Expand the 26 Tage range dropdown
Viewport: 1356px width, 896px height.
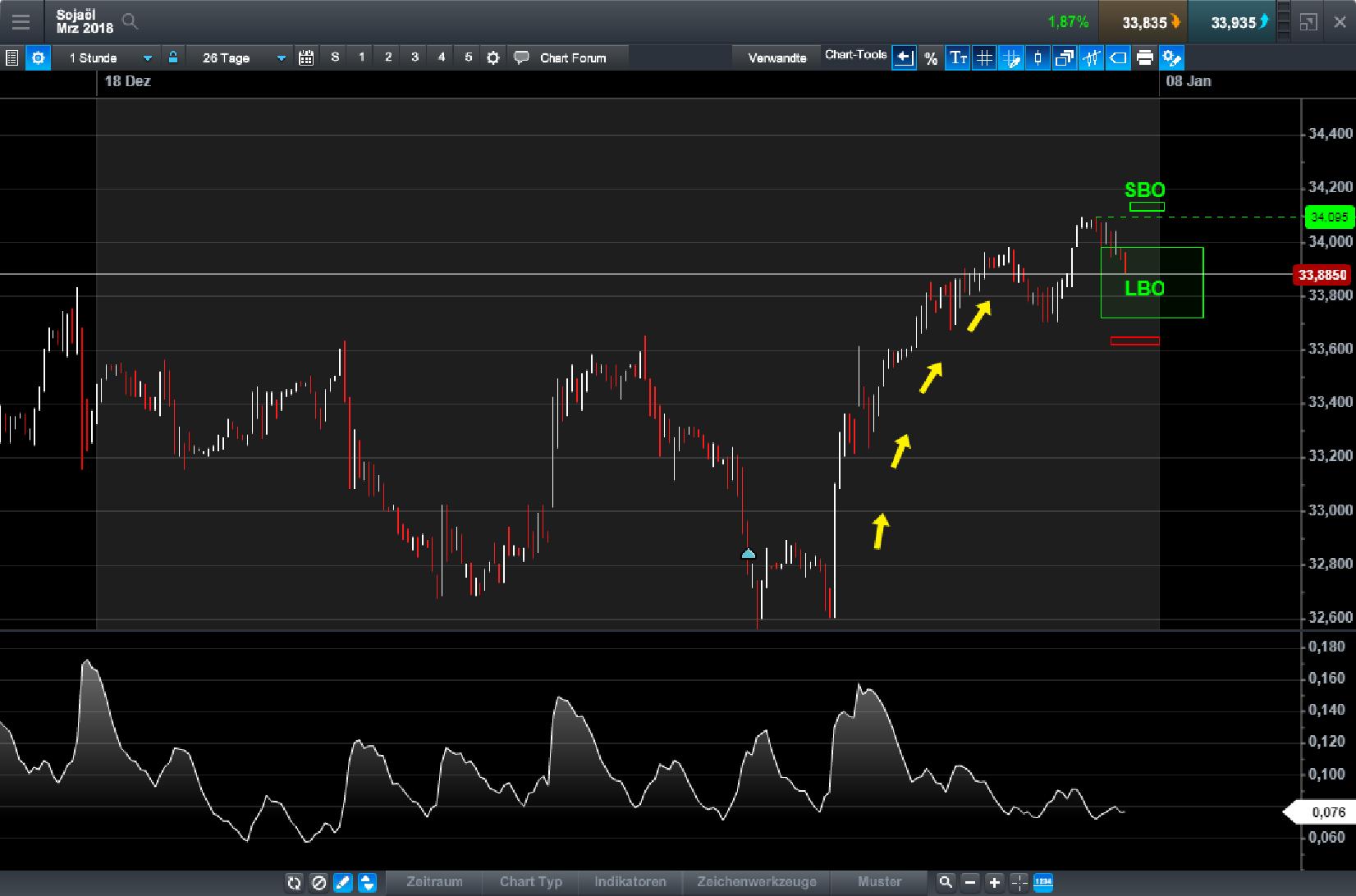[x=238, y=57]
